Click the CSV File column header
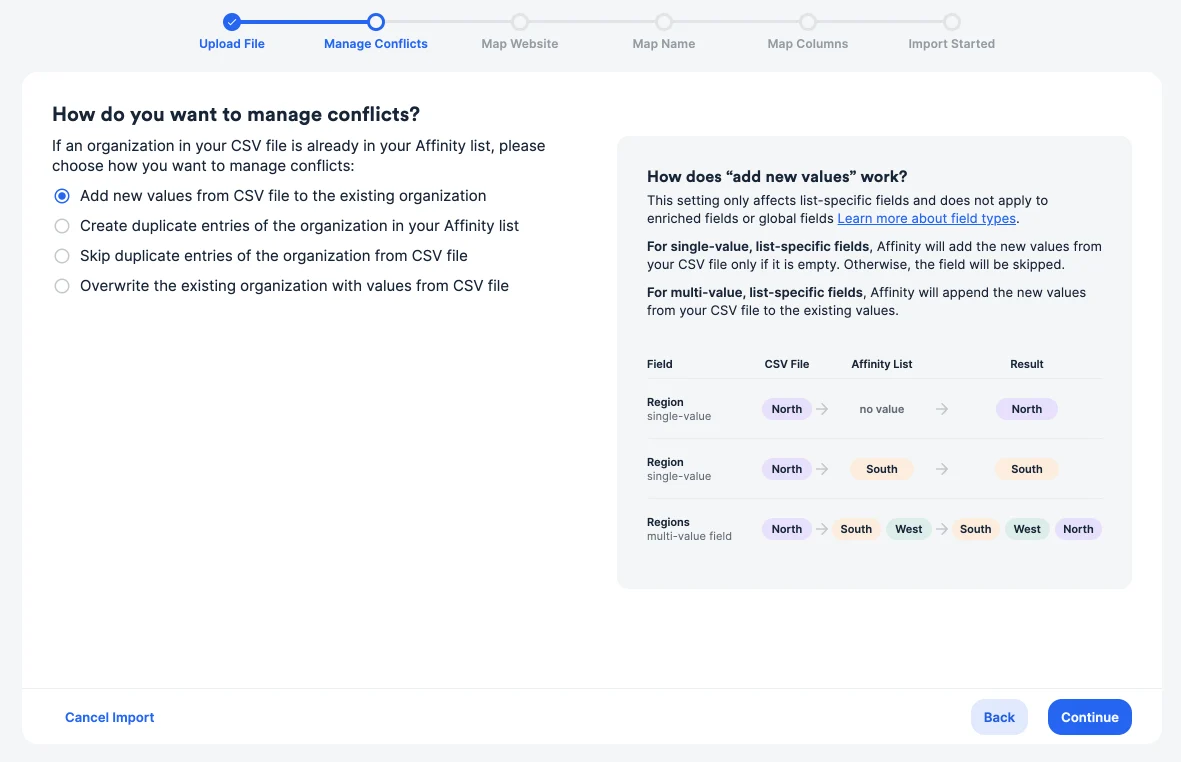The image size is (1181, 762). point(786,364)
